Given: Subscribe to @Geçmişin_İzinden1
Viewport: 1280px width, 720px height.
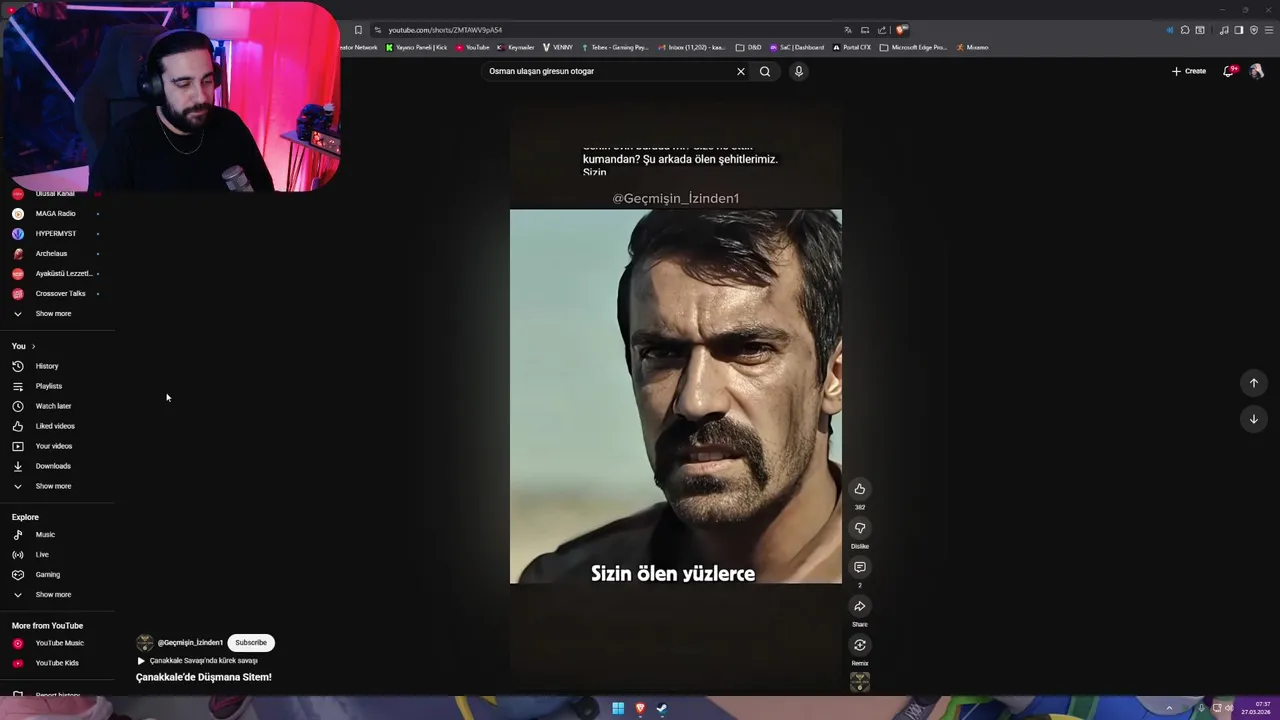Looking at the screenshot, I should point(251,643).
